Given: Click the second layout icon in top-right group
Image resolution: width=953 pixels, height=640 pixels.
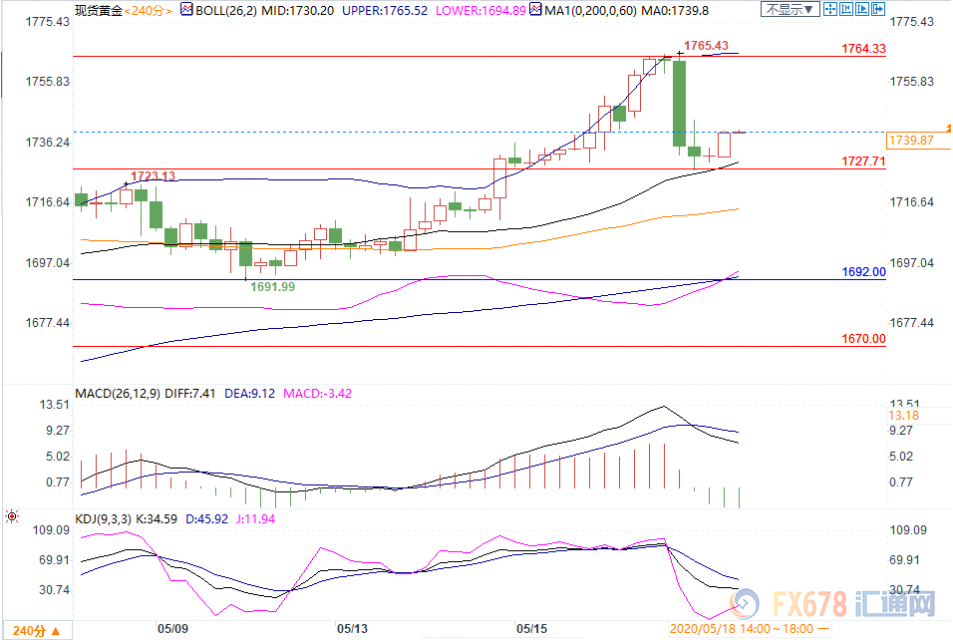Looking at the screenshot, I should (847, 9).
